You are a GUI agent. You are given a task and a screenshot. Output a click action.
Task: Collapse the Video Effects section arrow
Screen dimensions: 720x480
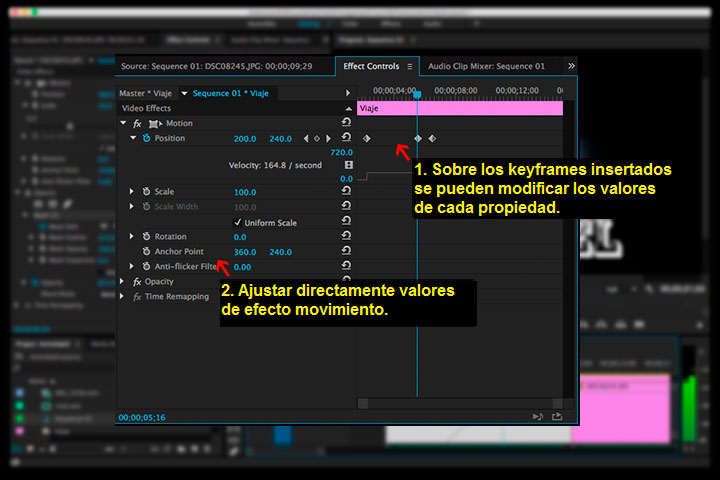point(349,109)
